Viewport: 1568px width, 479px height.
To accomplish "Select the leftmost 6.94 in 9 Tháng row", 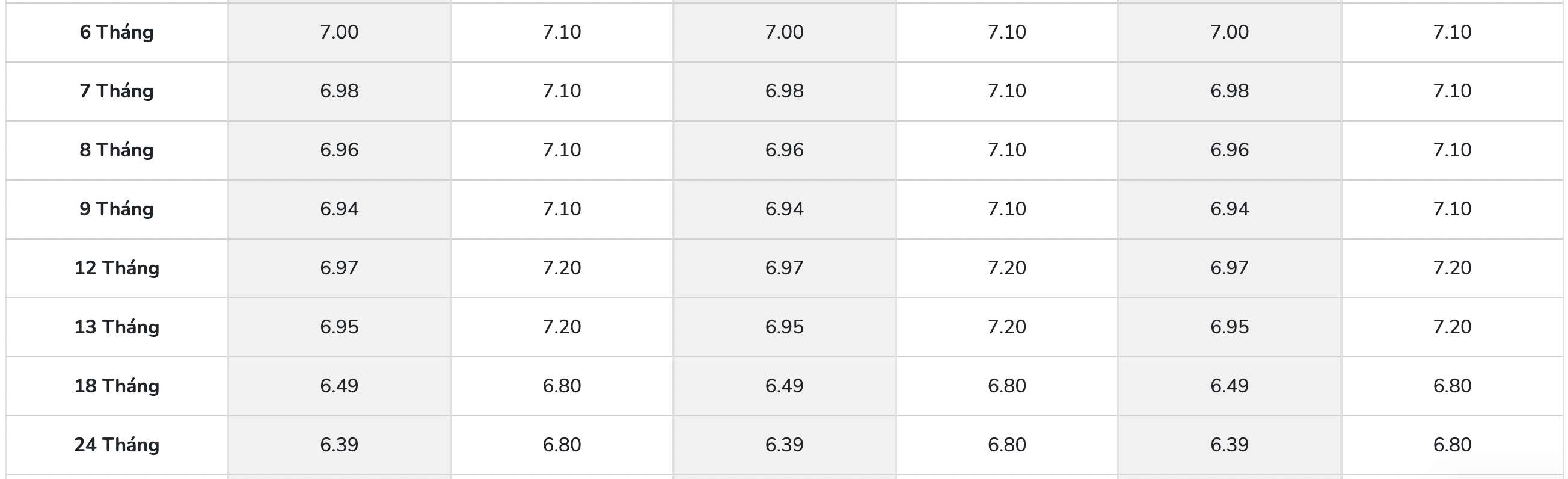I will tap(339, 209).
